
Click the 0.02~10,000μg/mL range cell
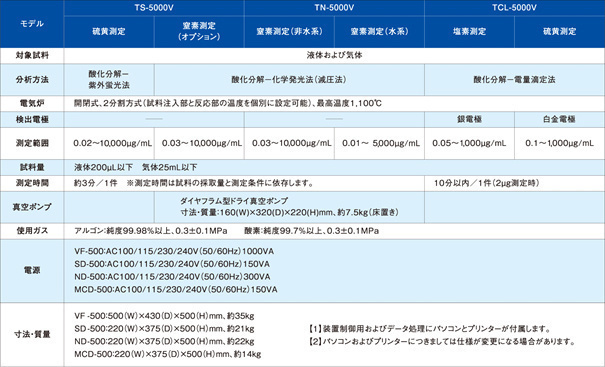(x=109, y=144)
